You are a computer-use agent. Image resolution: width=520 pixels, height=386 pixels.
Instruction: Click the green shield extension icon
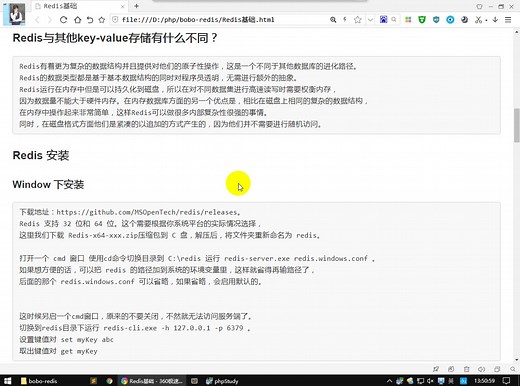[x=422, y=20]
